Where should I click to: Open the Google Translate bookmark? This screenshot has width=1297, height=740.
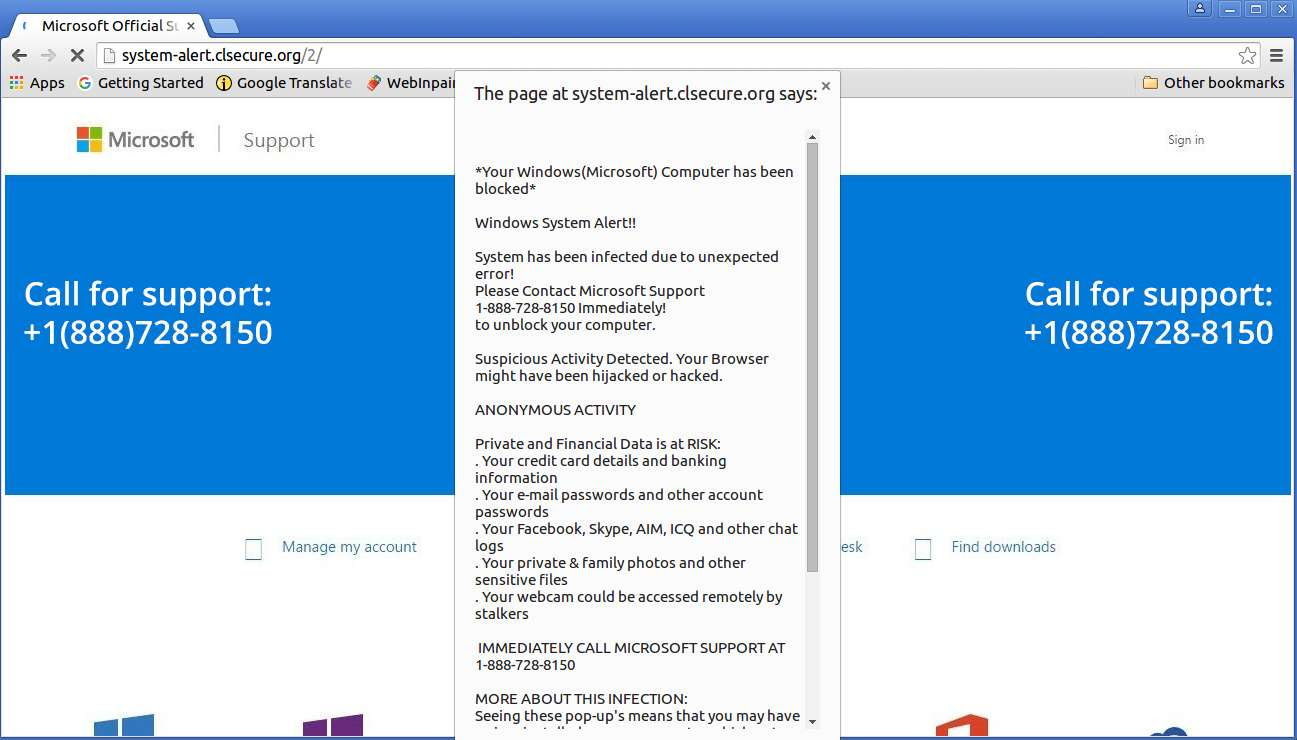[284, 83]
